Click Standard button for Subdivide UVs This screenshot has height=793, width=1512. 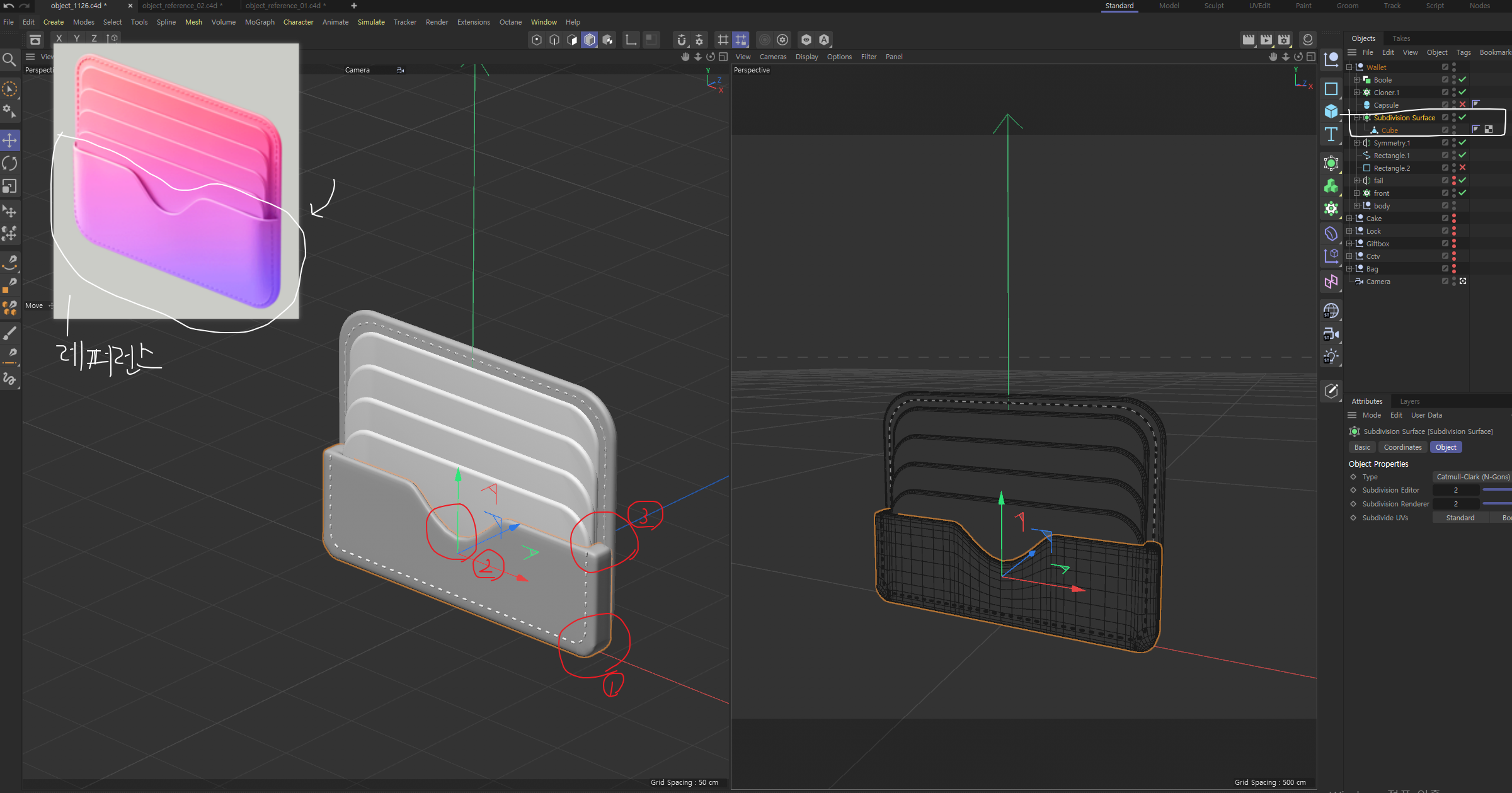(x=1460, y=518)
